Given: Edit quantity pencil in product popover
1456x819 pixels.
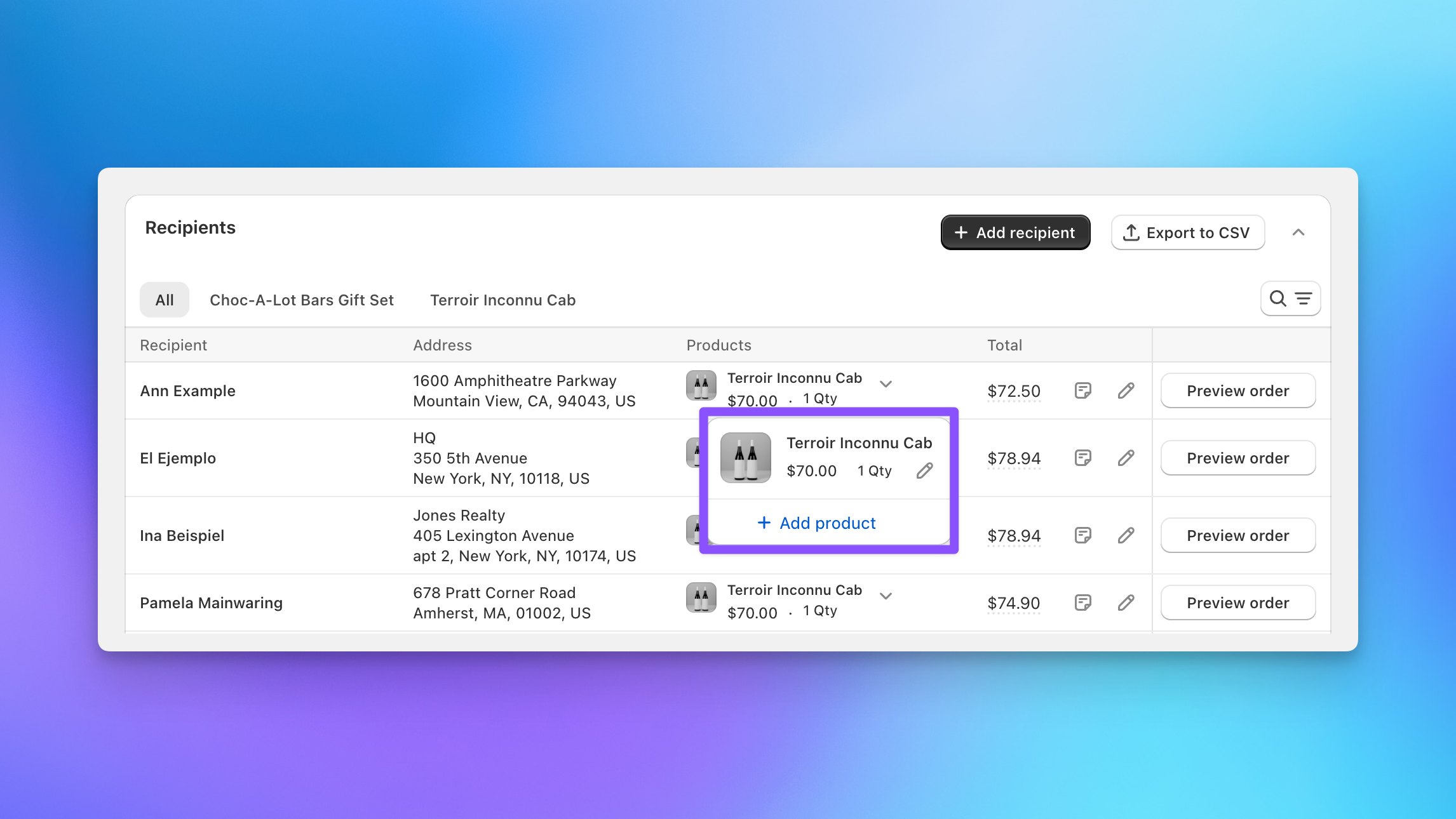Looking at the screenshot, I should click(925, 470).
